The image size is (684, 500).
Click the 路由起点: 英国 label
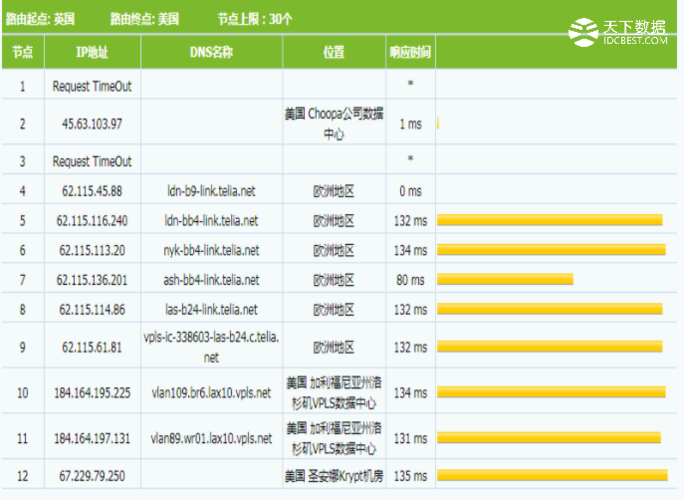coord(40,19)
